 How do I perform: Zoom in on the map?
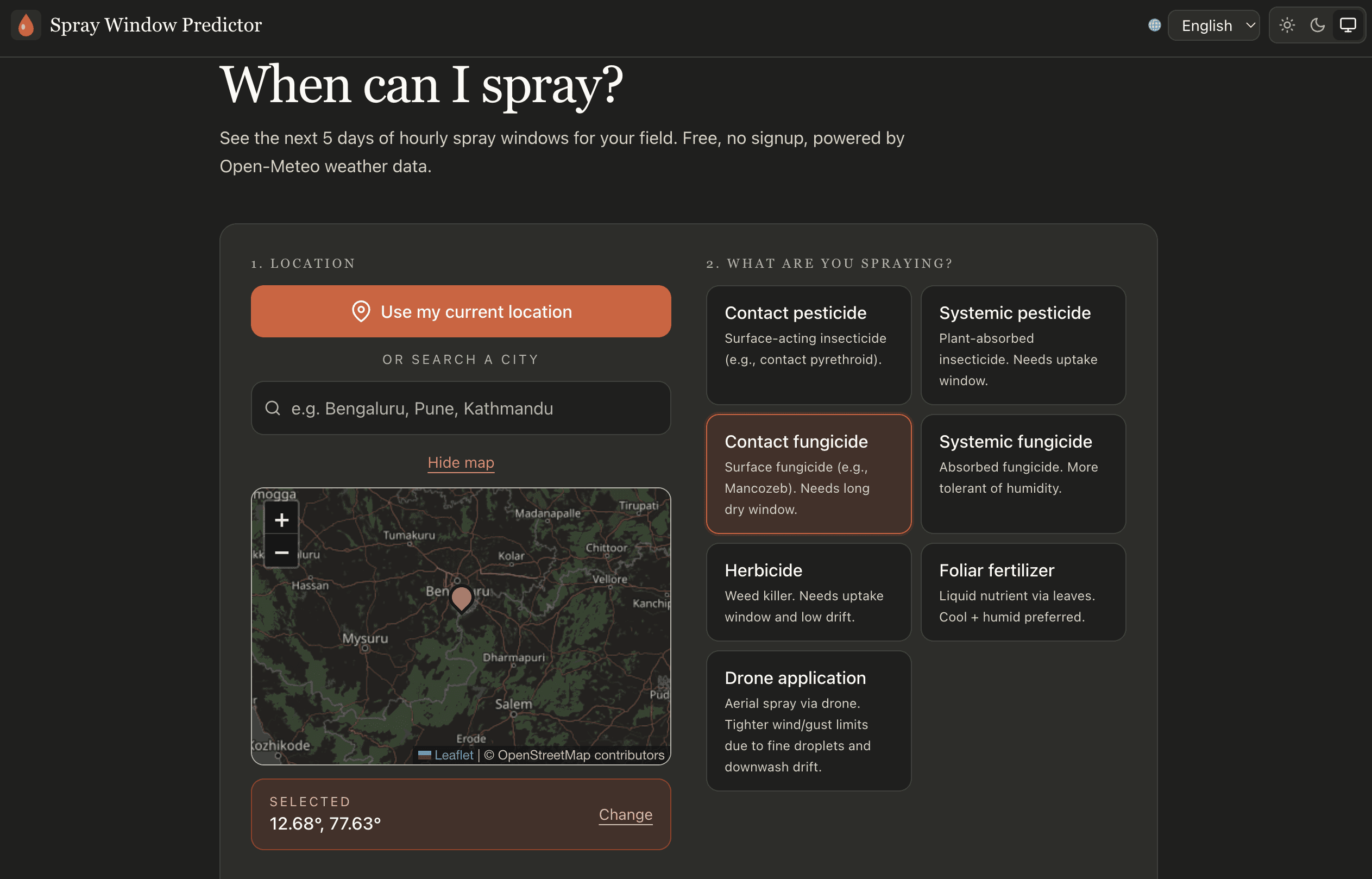coord(281,519)
